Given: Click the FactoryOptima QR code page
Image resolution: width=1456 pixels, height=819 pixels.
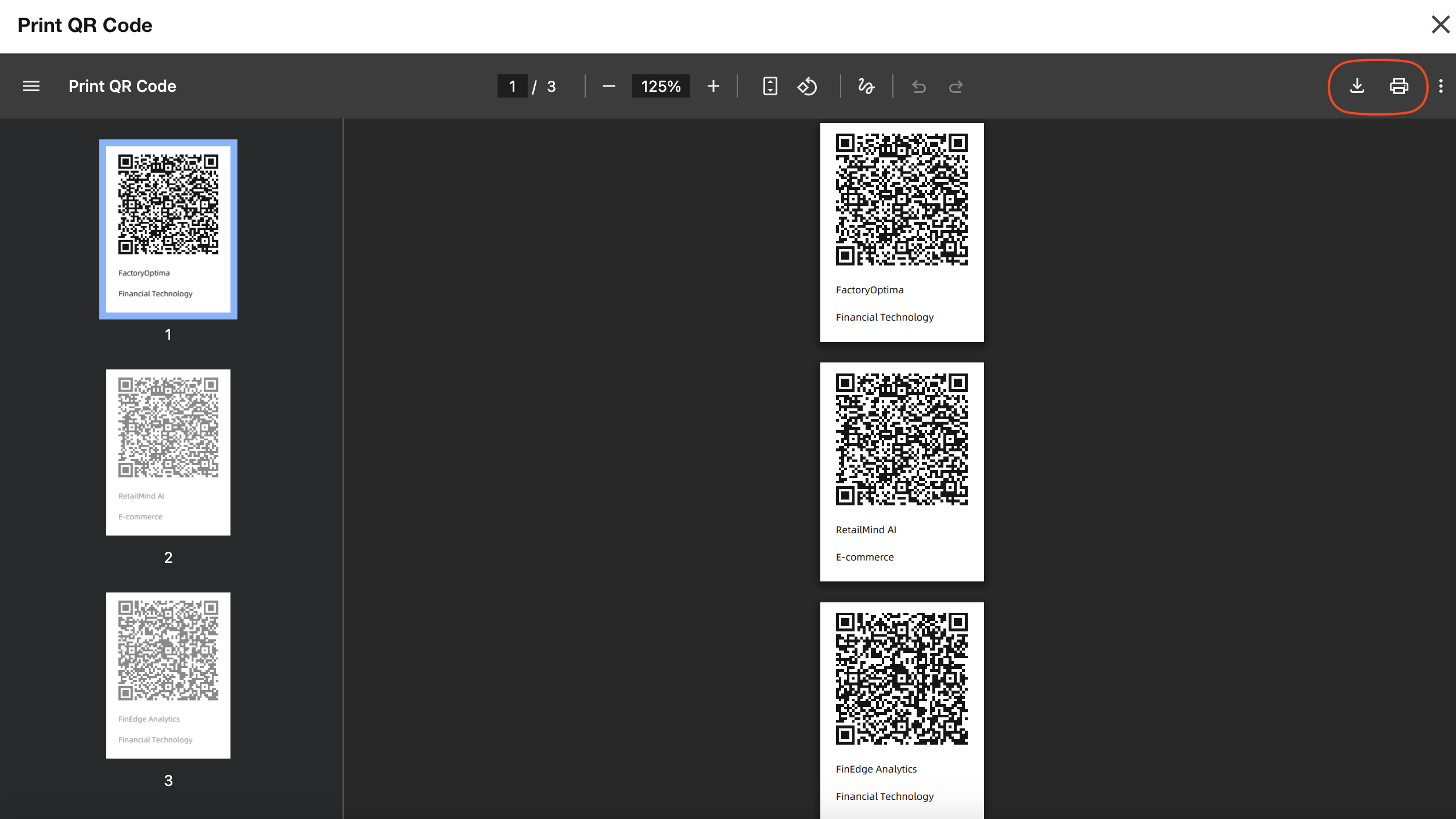Looking at the screenshot, I should pos(902,232).
